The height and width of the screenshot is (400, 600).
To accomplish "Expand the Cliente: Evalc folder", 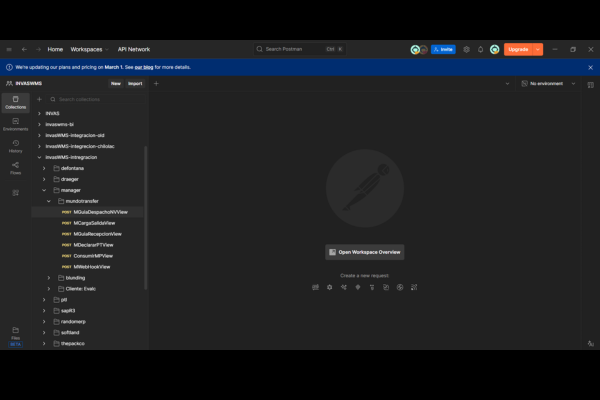I will pyautogui.click(x=49, y=289).
